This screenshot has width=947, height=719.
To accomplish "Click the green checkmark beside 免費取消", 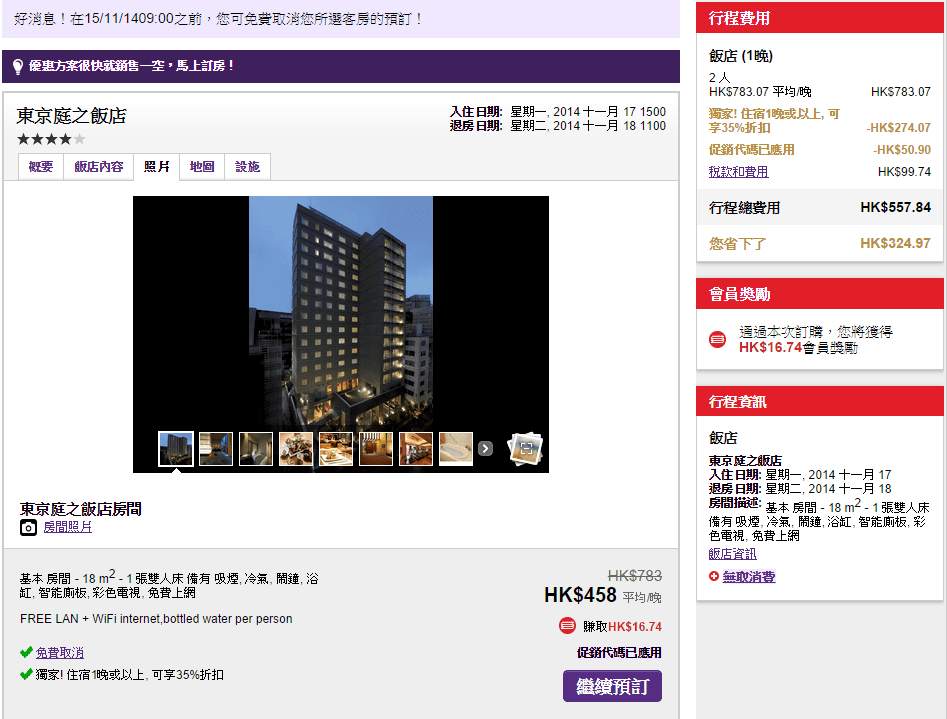I will pyautogui.click(x=26, y=653).
